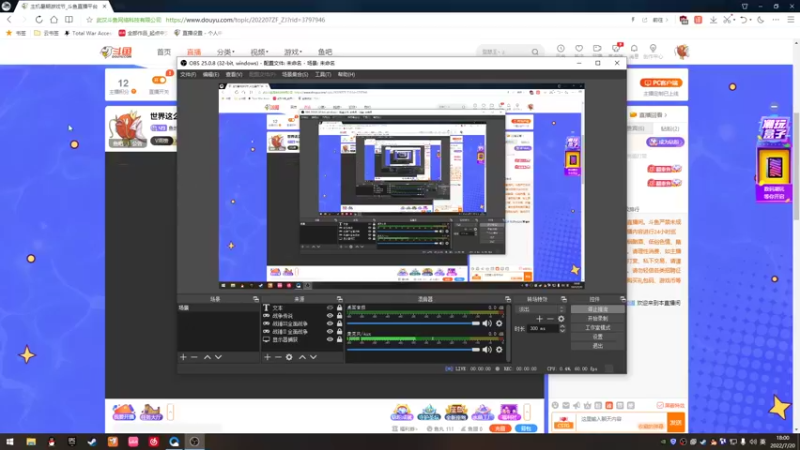Open Douyu notification bell icon
The image size is (800, 450).
click(x=634, y=49)
